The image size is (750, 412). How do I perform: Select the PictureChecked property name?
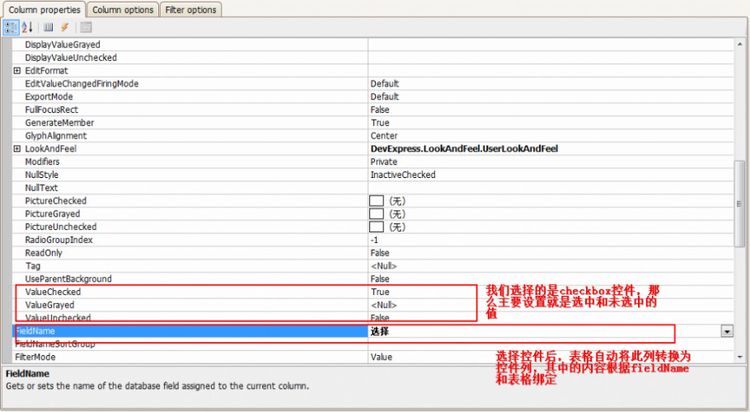coord(55,201)
